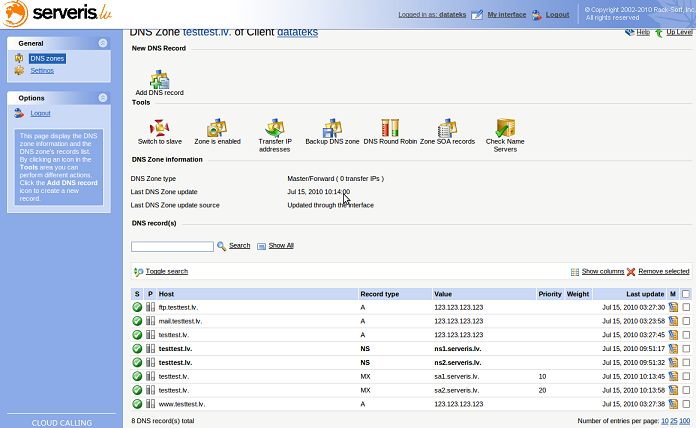
Task: Check the ftp.testtest.lv. row checkbox
Action: click(x=686, y=307)
